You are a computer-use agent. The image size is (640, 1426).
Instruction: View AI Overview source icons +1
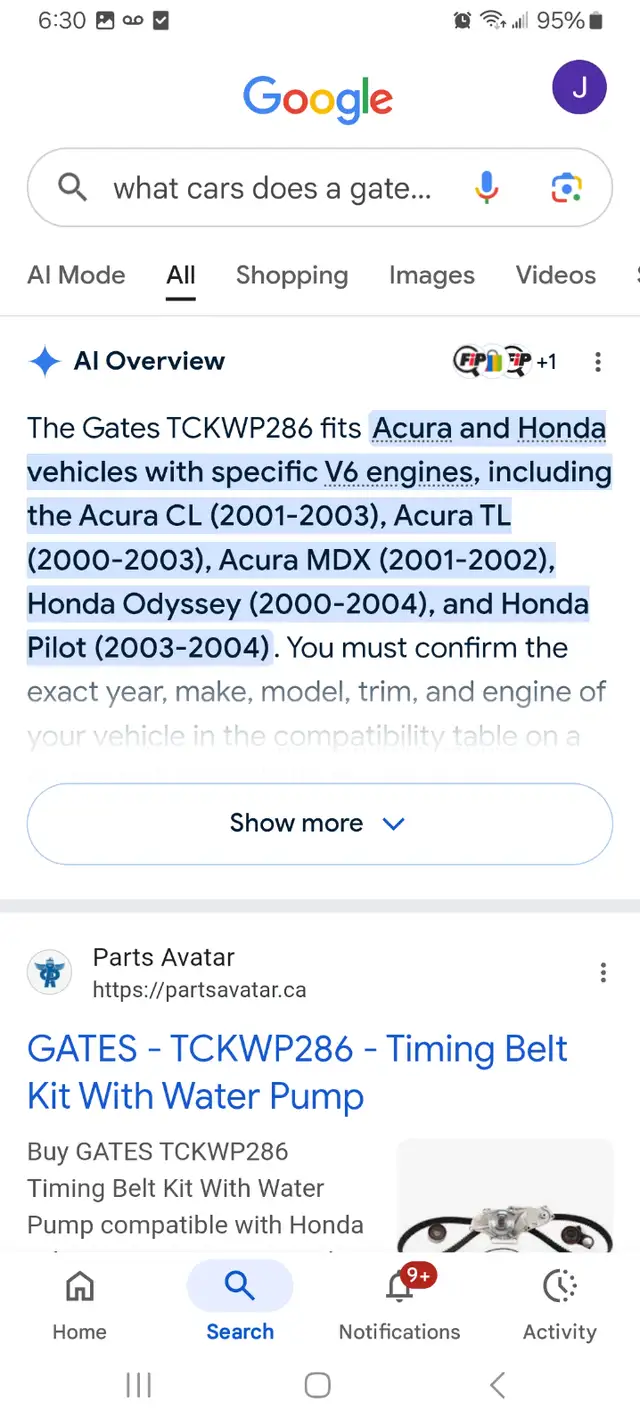click(x=505, y=362)
